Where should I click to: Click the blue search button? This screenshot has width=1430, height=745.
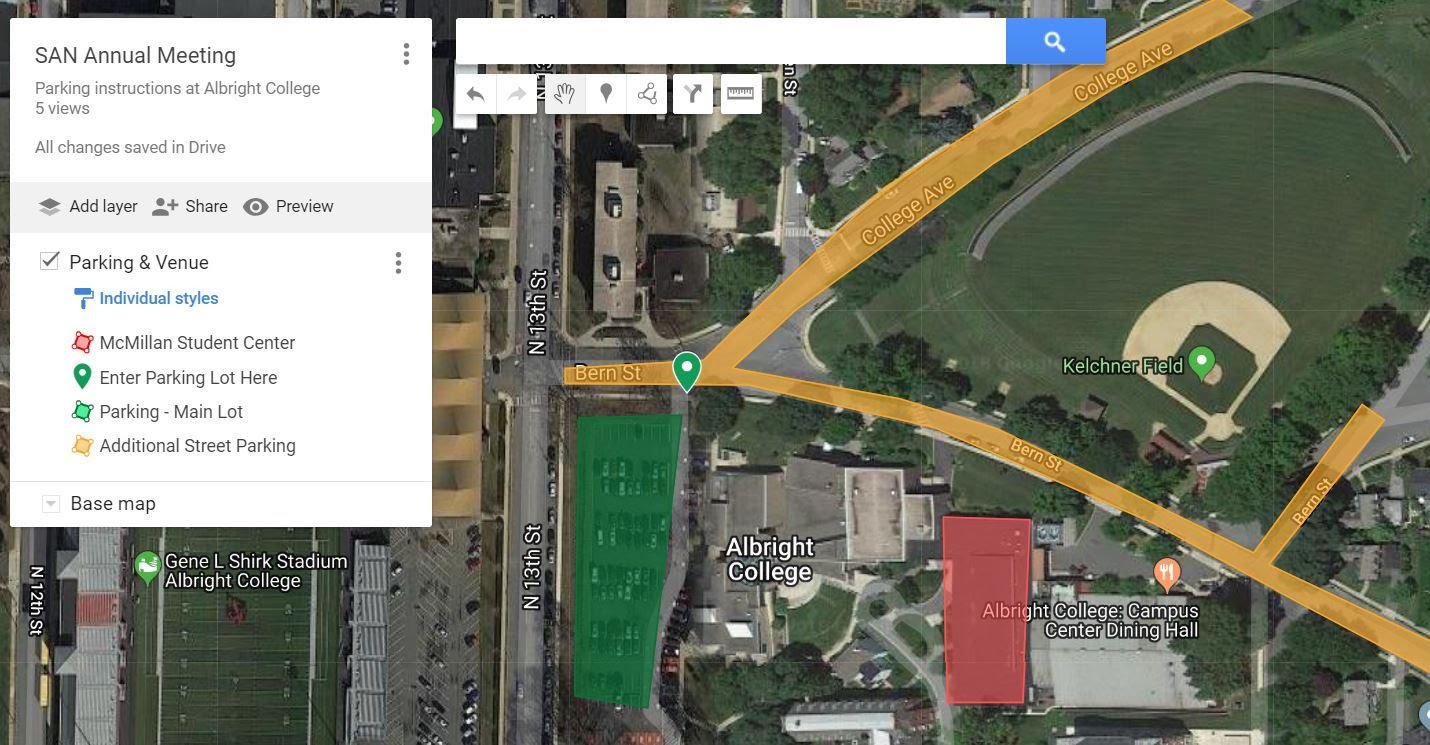click(x=1055, y=41)
